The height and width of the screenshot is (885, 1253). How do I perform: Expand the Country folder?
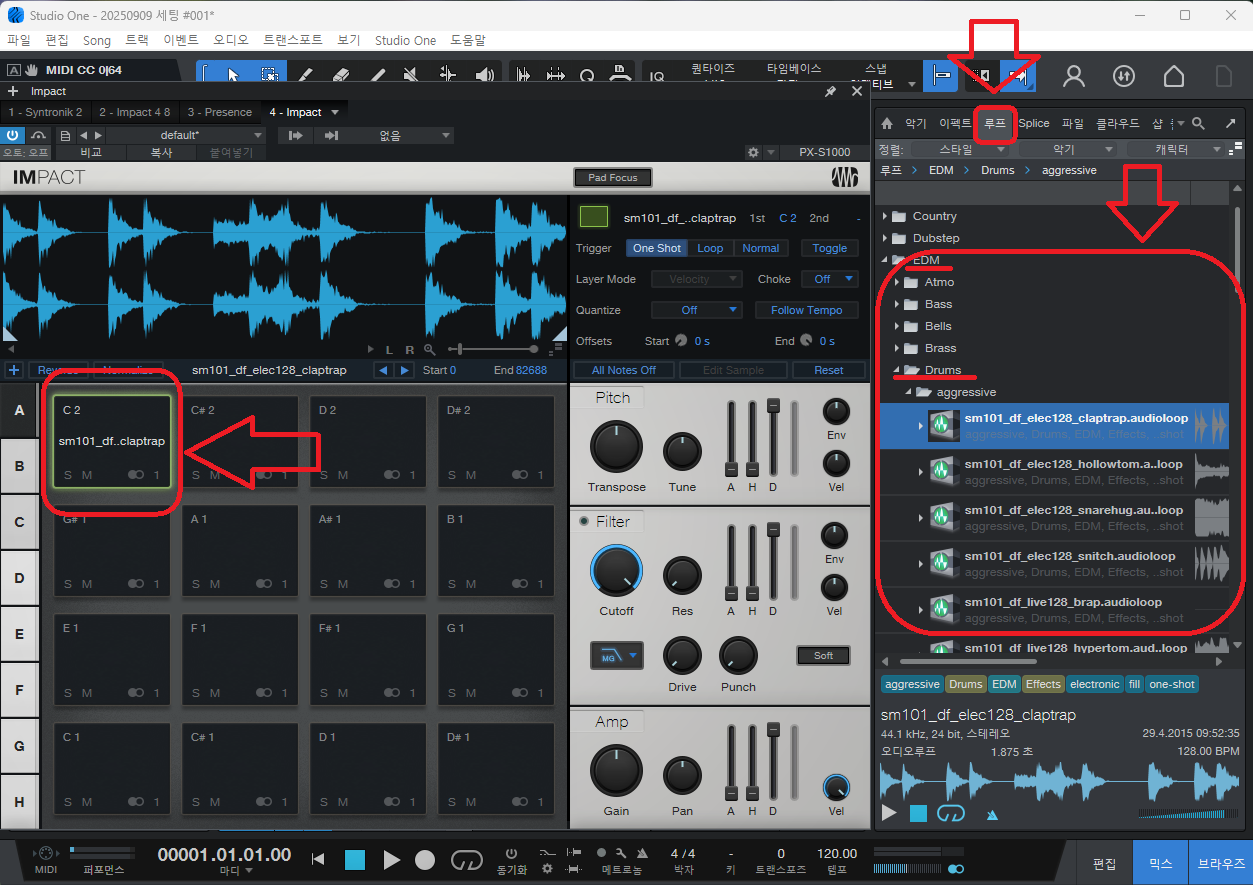[x=884, y=216]
